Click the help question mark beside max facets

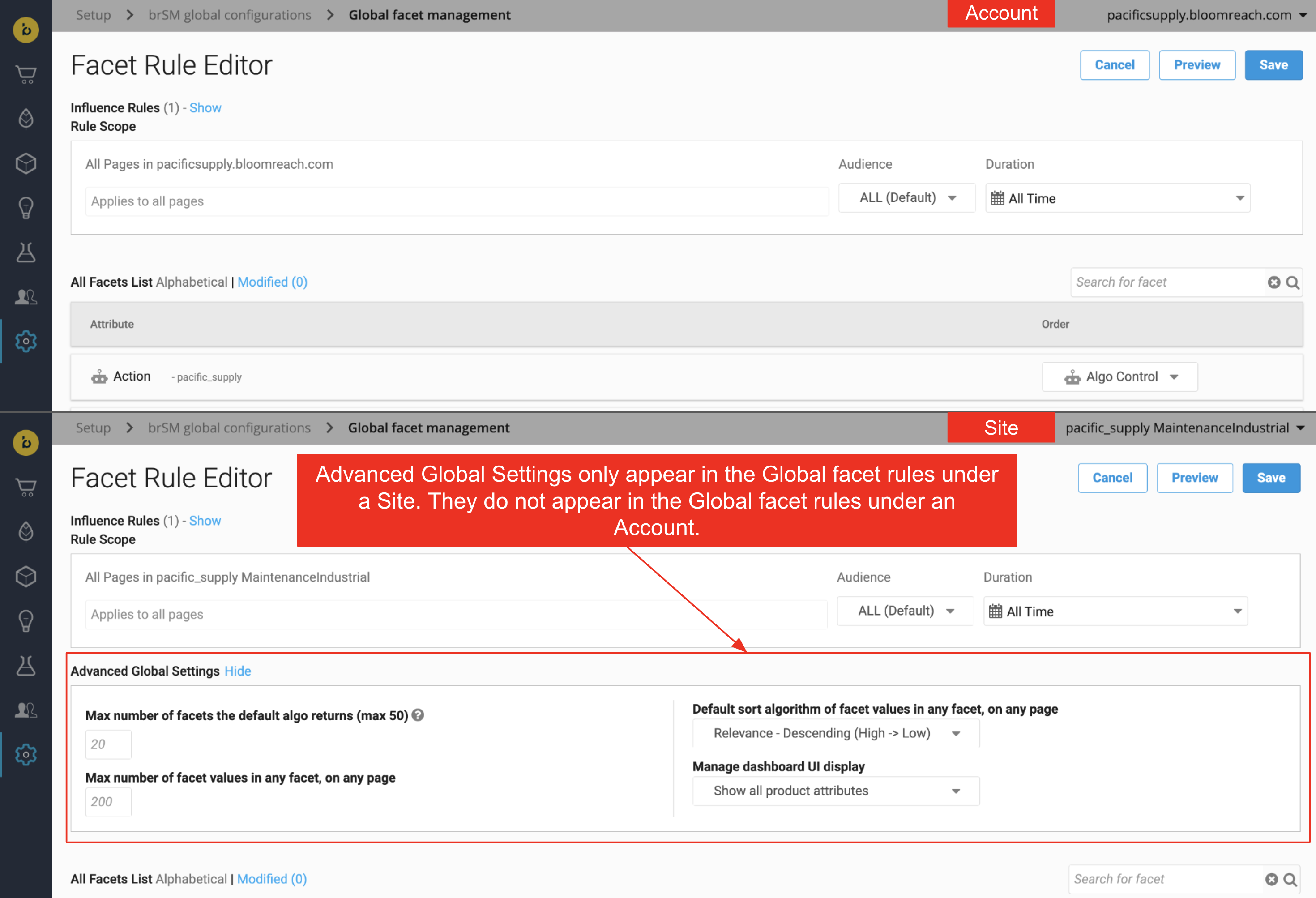418,715
